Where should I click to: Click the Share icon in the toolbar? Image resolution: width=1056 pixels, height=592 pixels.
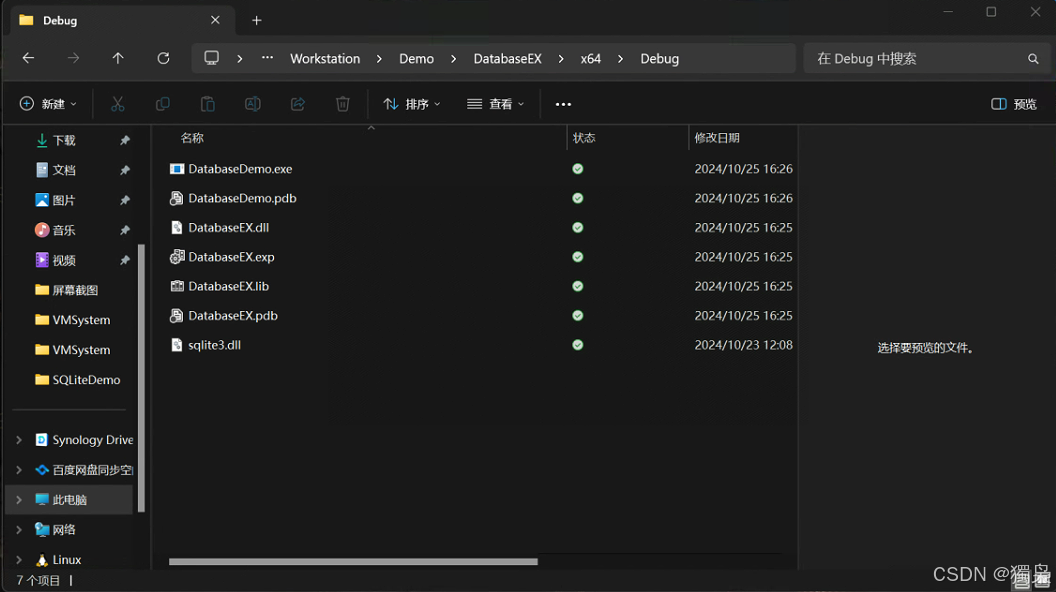click(297, 103)
